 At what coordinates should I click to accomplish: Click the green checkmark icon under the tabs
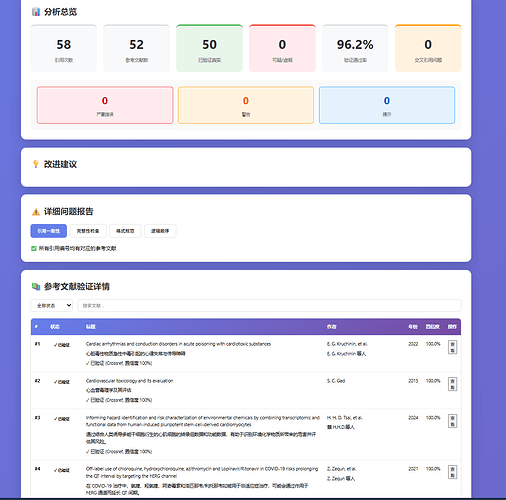pyautogui.click(x=34, y=248)
